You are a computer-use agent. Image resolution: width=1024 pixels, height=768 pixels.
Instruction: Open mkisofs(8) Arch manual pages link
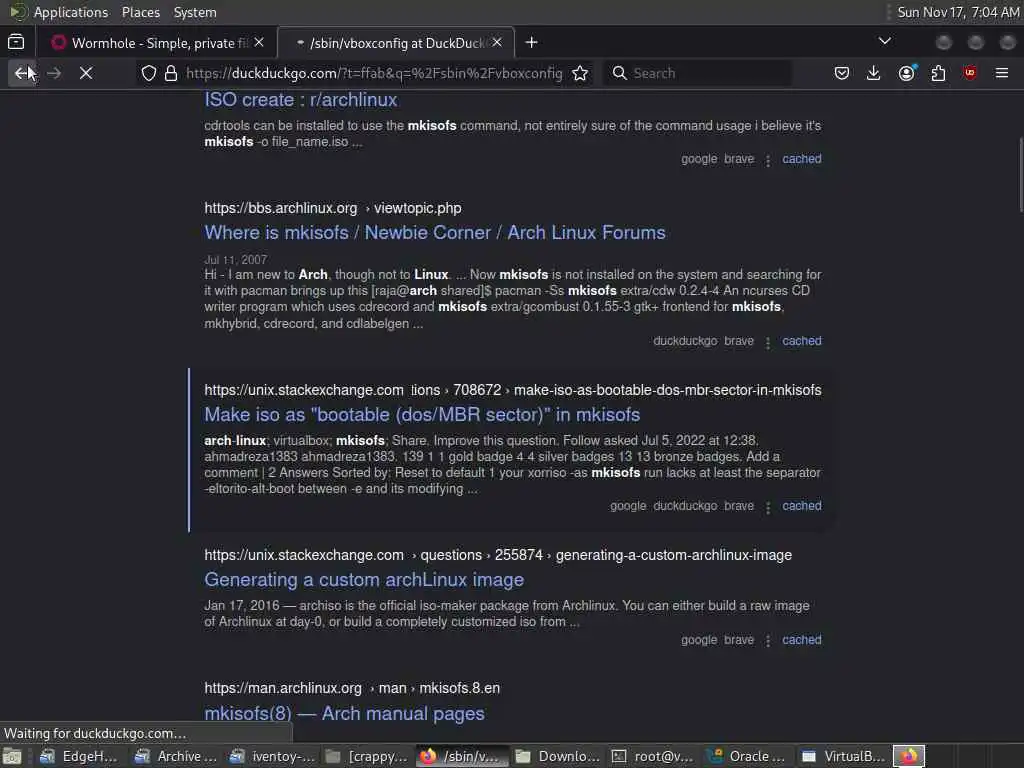(x=344, y=713)
